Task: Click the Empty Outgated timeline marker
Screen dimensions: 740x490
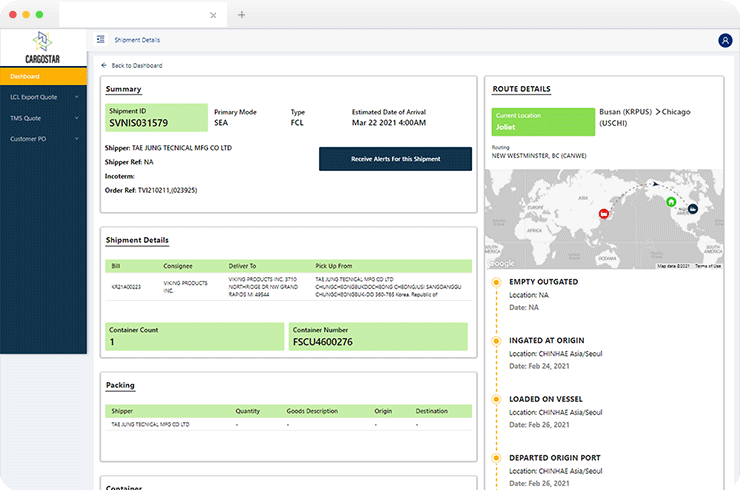Action: pyautogui.click(x=496, y=282)
